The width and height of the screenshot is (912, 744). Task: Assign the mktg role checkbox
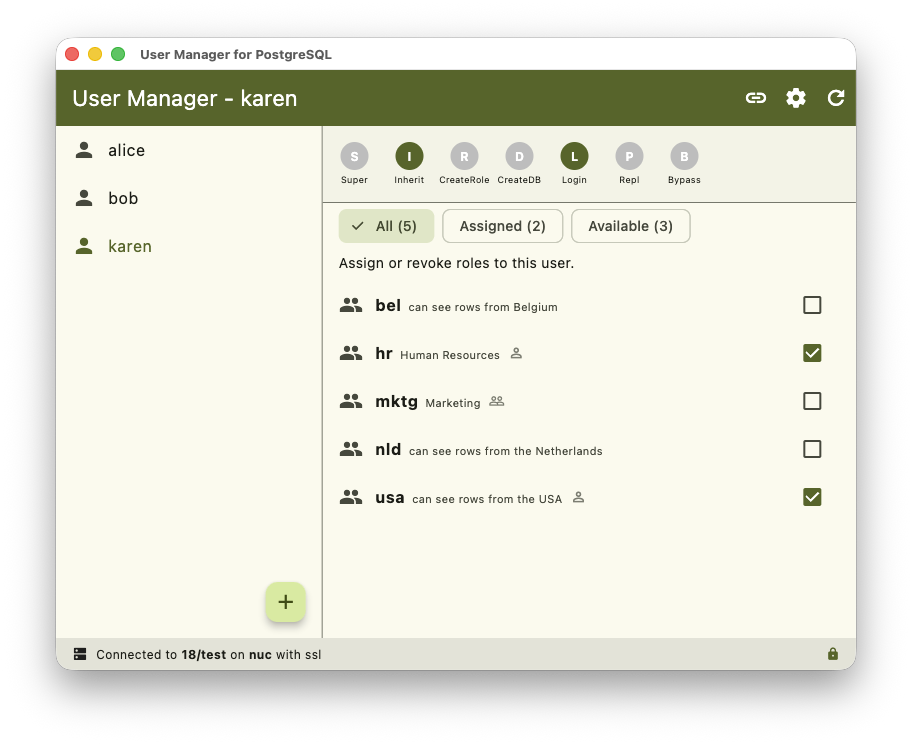[812, 401]
